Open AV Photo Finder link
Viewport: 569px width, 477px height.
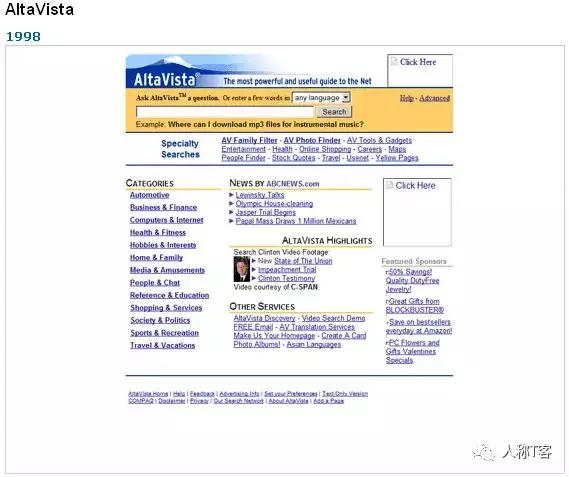312,140
